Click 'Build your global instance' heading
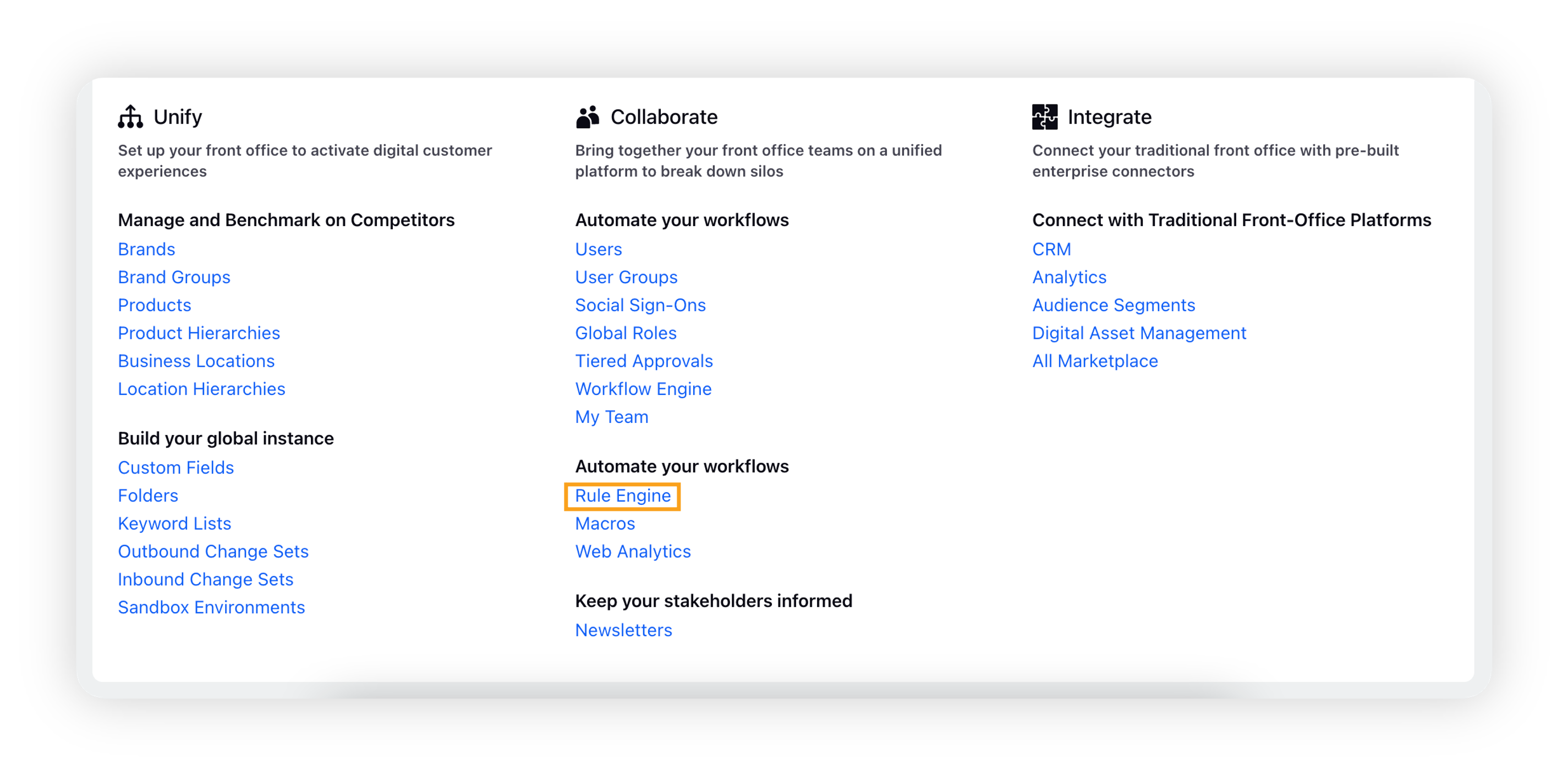The height and width of the screenshot is (776, 1568). point(226,438)
